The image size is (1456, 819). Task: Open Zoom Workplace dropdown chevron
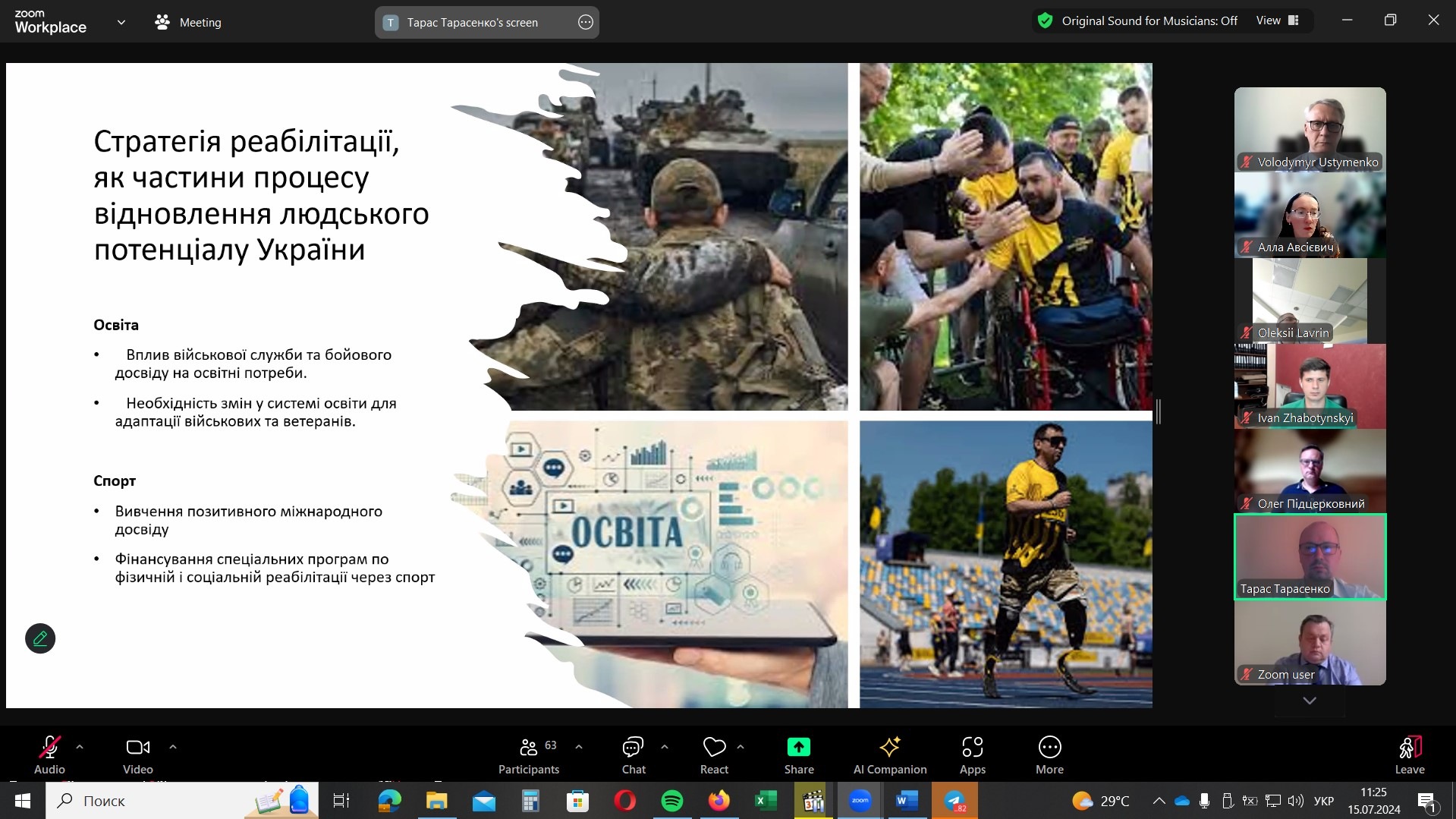(121, 22)
